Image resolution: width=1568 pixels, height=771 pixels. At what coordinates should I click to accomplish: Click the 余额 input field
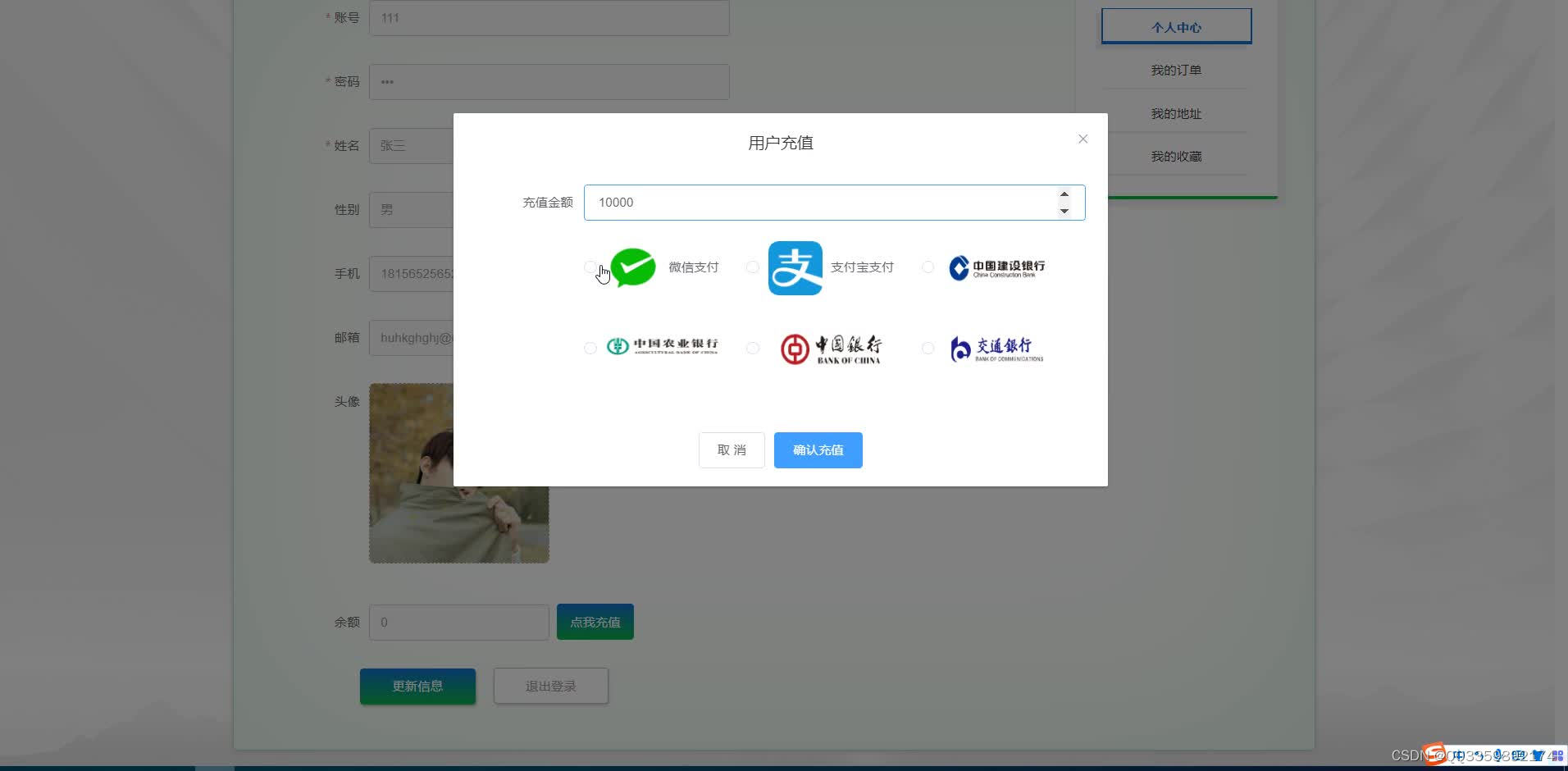459,623
